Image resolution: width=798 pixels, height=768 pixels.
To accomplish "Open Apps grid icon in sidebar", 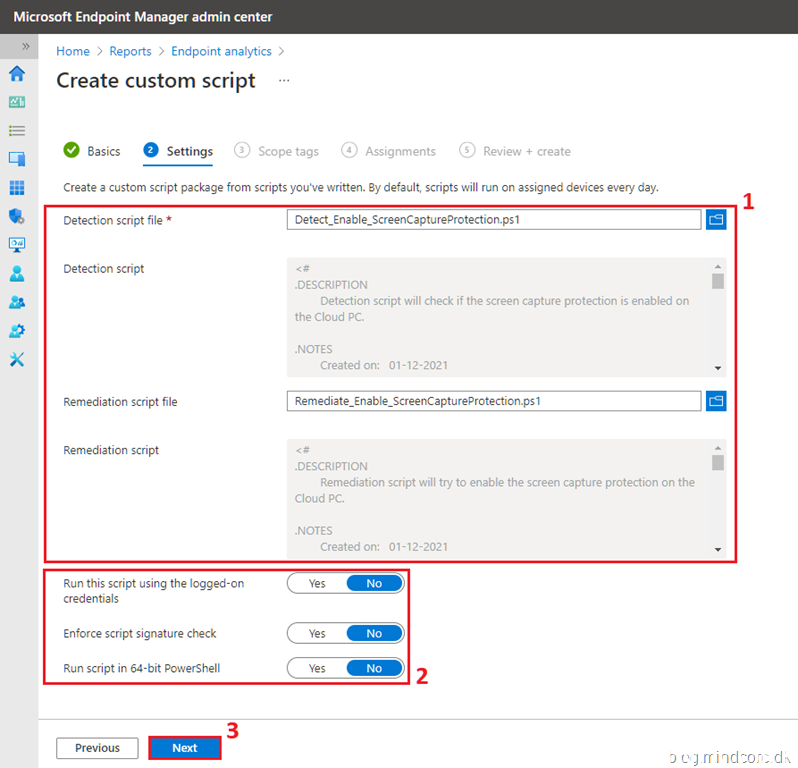I will tap(17, 188).
